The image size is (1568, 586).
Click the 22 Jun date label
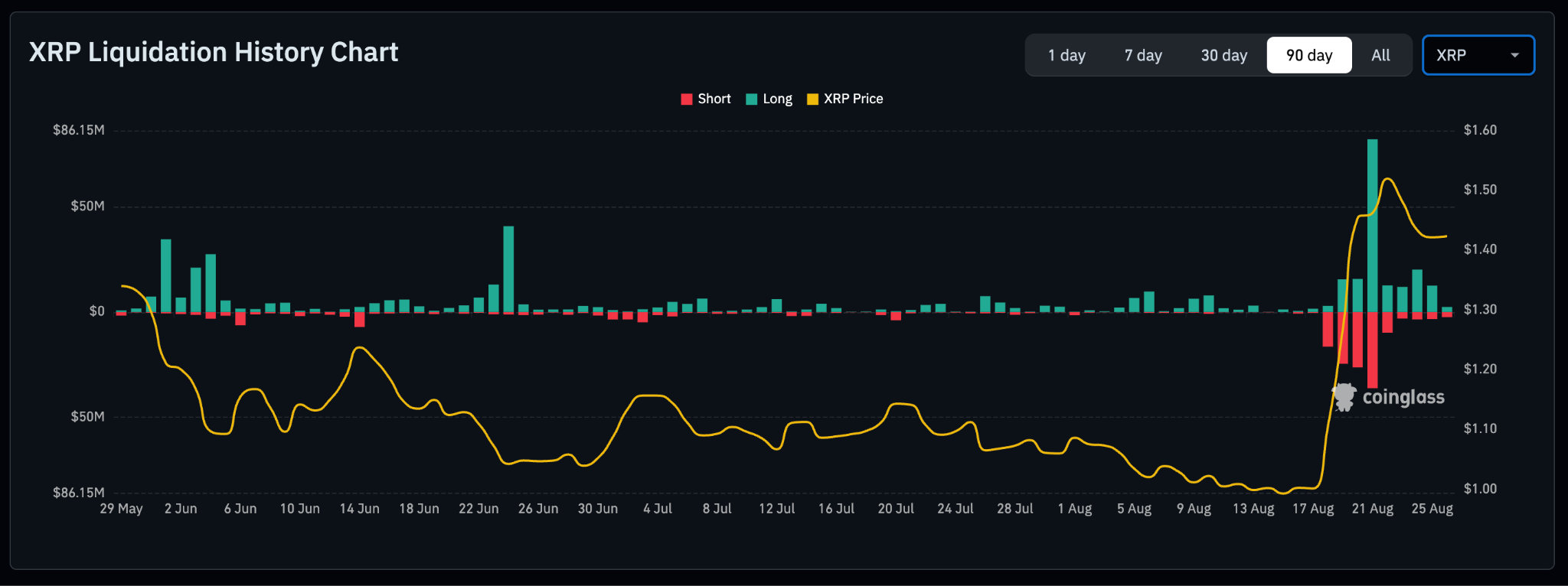(x=479, y=509)
